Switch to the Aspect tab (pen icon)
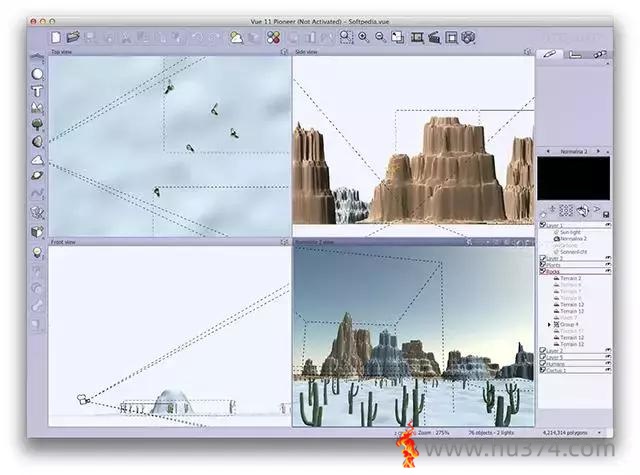The height and width of the screenshot is (475, 640). (x=549, y=53)
